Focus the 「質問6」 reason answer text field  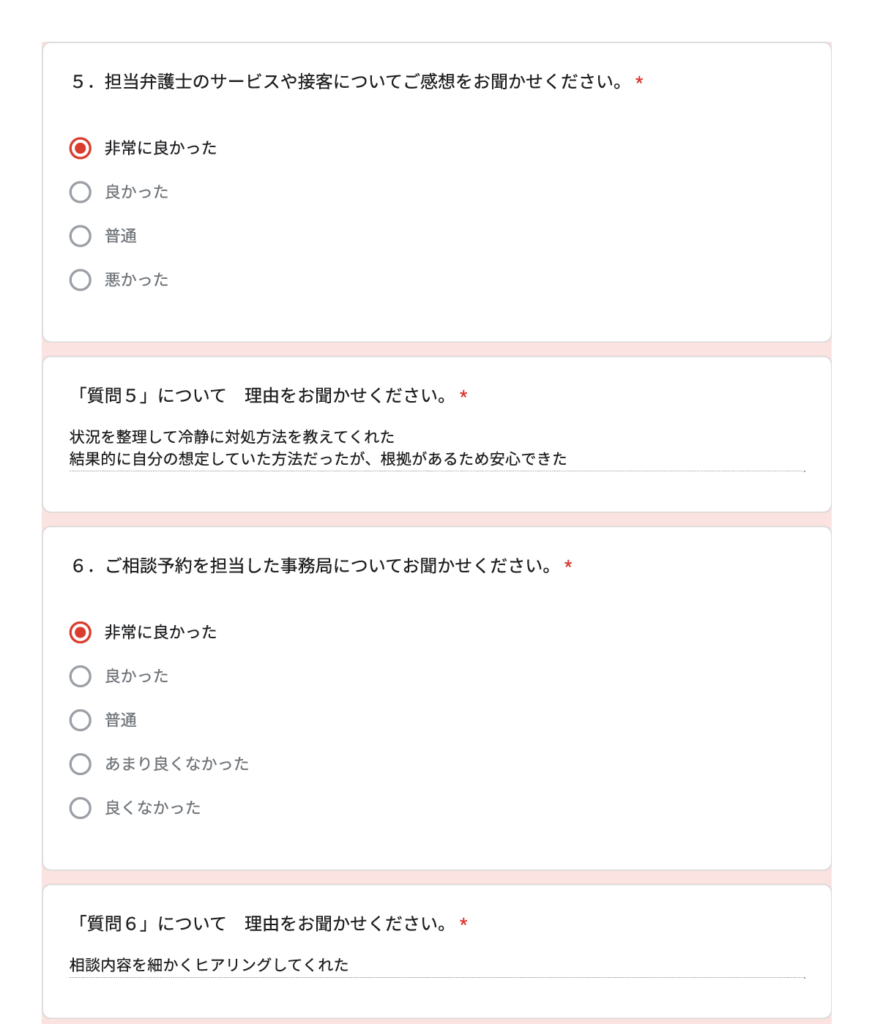click(x=436, y=965)
